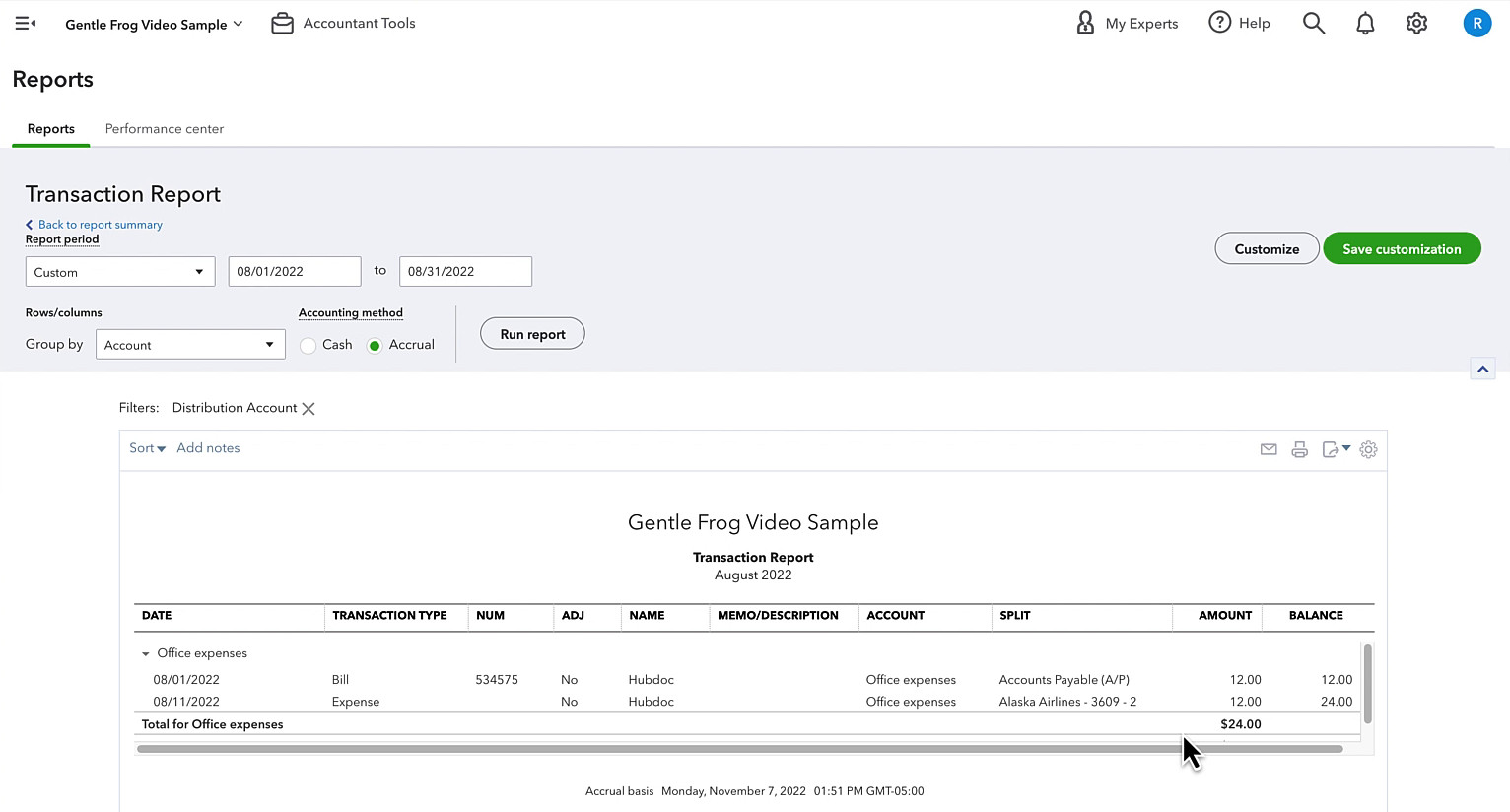Click the SPLIT column header
Image resolution: width=1510 pixels, height=812 pixels.
pos(1014,615)
